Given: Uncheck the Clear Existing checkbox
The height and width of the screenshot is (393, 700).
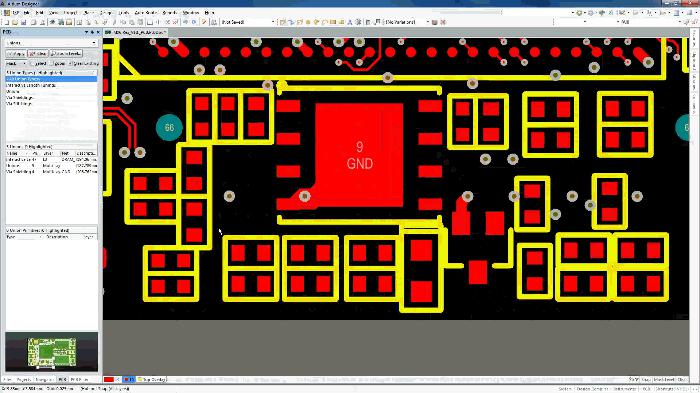Looking at the screenshot, I should (x=70, y=63).
